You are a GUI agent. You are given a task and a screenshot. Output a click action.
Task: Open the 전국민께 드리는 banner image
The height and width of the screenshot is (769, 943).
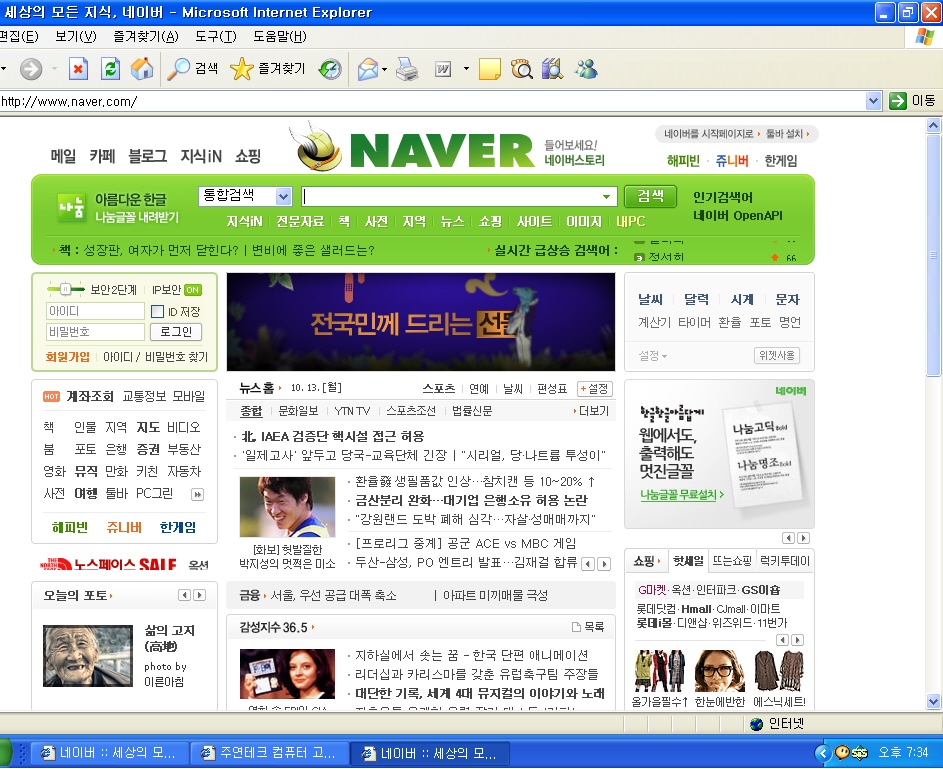point(421,322)
